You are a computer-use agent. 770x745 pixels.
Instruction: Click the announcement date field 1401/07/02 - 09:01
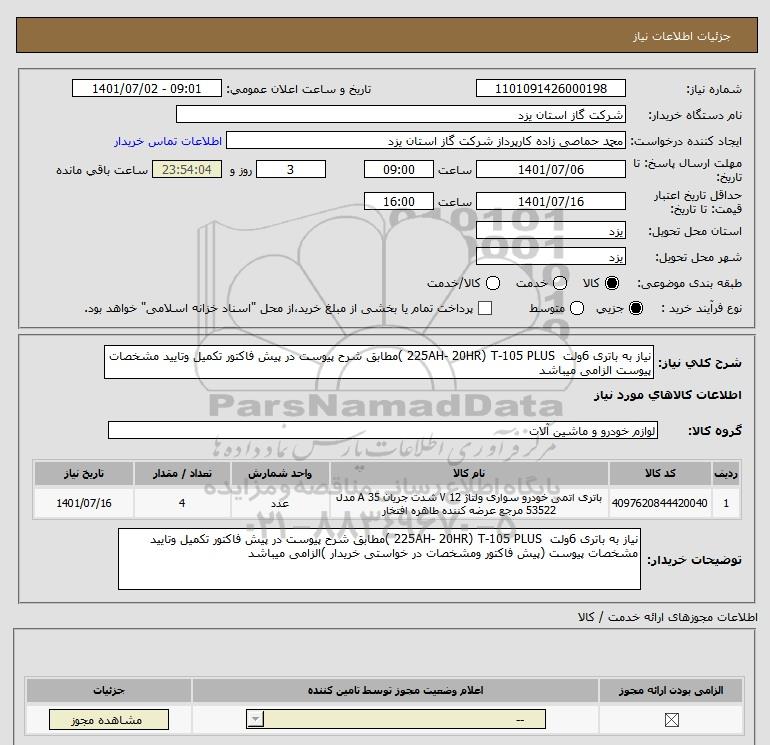coord(146,88)
